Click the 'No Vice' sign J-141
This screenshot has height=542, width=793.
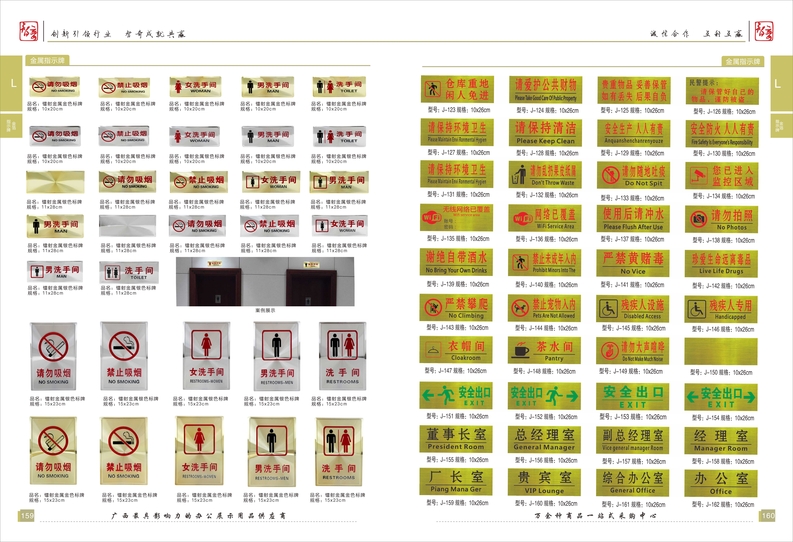point(632,262)
